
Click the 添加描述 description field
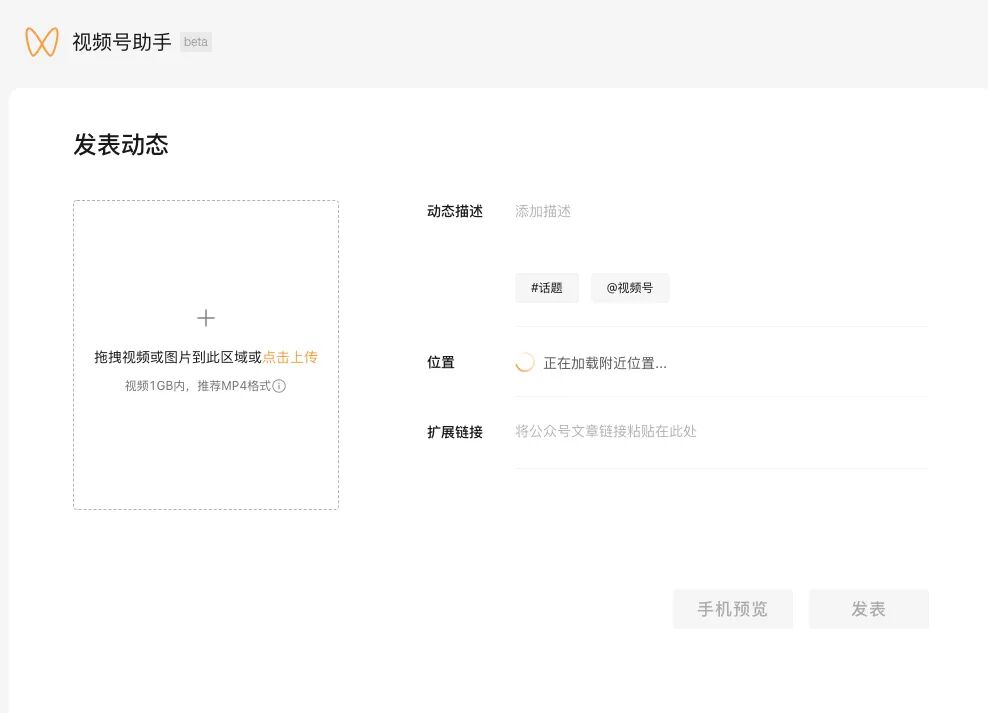(721, 212)
